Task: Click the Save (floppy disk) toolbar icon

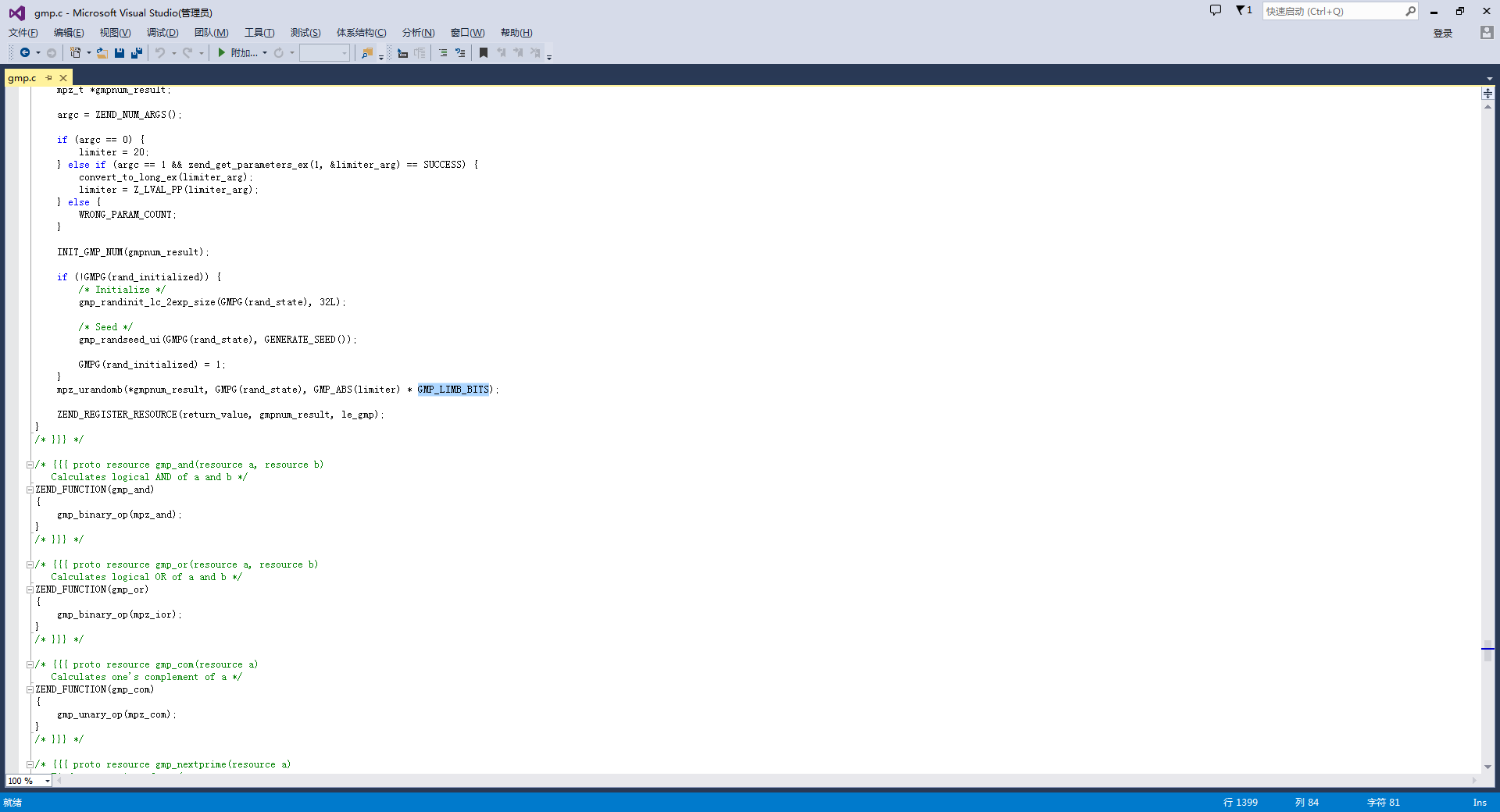Action: 120,53
